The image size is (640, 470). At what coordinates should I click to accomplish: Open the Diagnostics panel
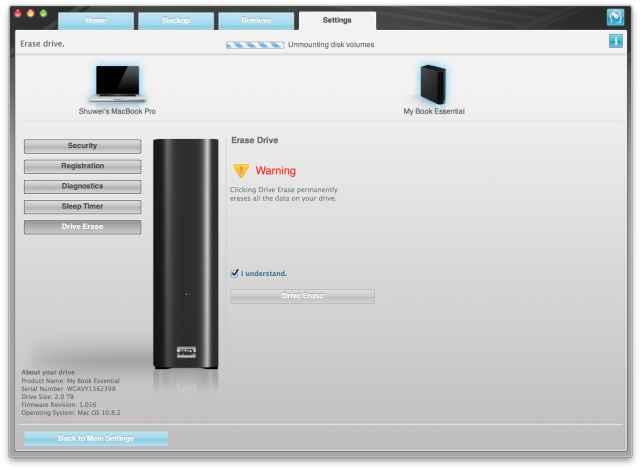(x=82, y=186)
